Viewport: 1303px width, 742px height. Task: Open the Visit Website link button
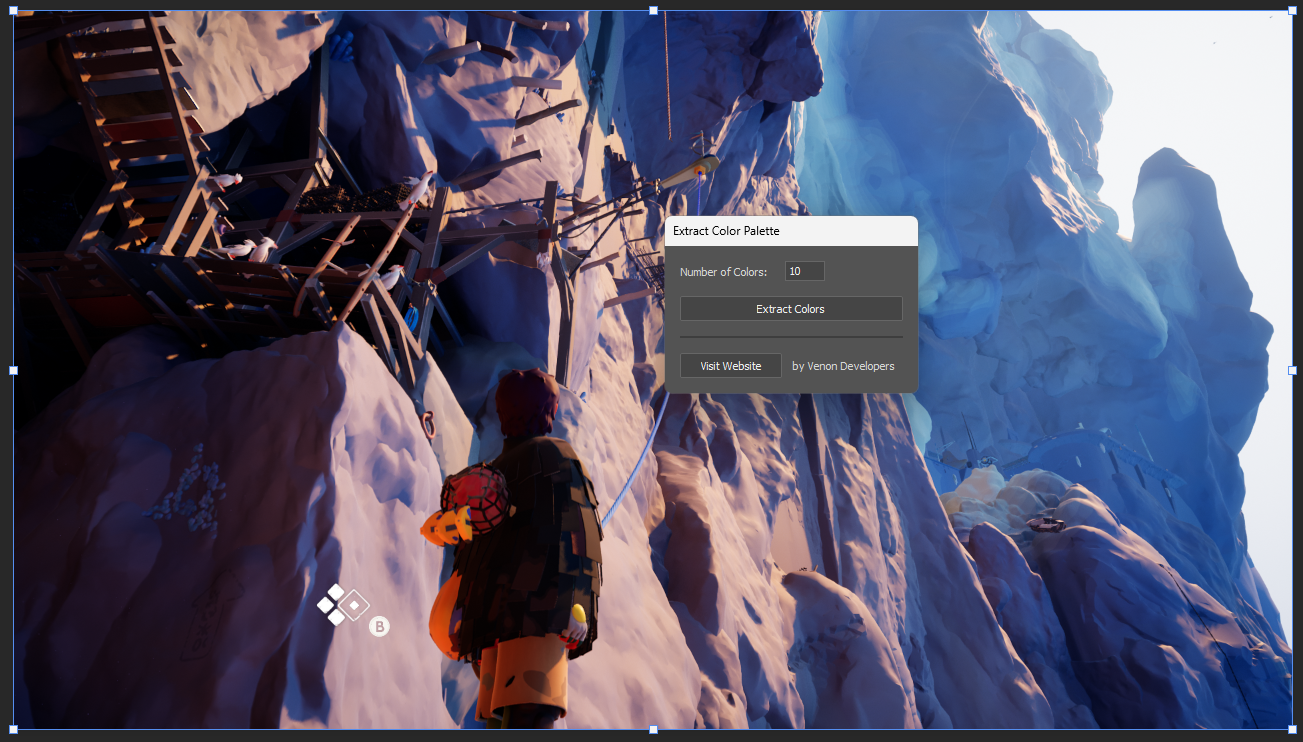point(730,366)
